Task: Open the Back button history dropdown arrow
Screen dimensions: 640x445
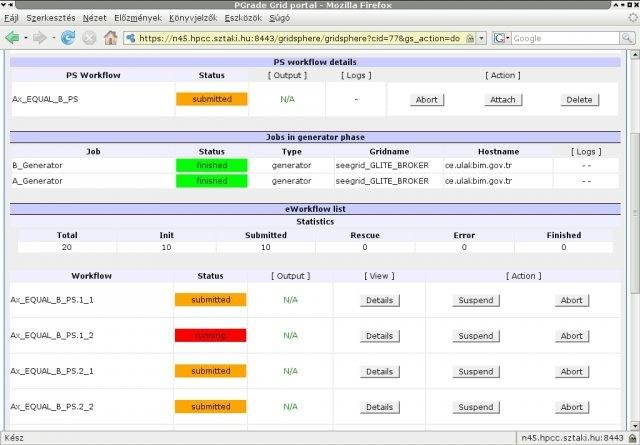Action: click(x=26, y=38)
